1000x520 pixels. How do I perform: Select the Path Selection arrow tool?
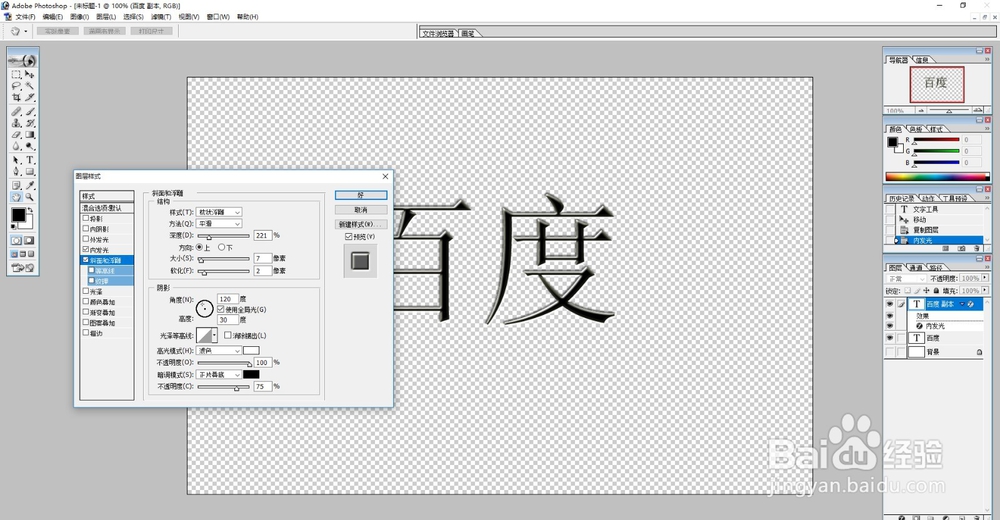tap(17, 160)
